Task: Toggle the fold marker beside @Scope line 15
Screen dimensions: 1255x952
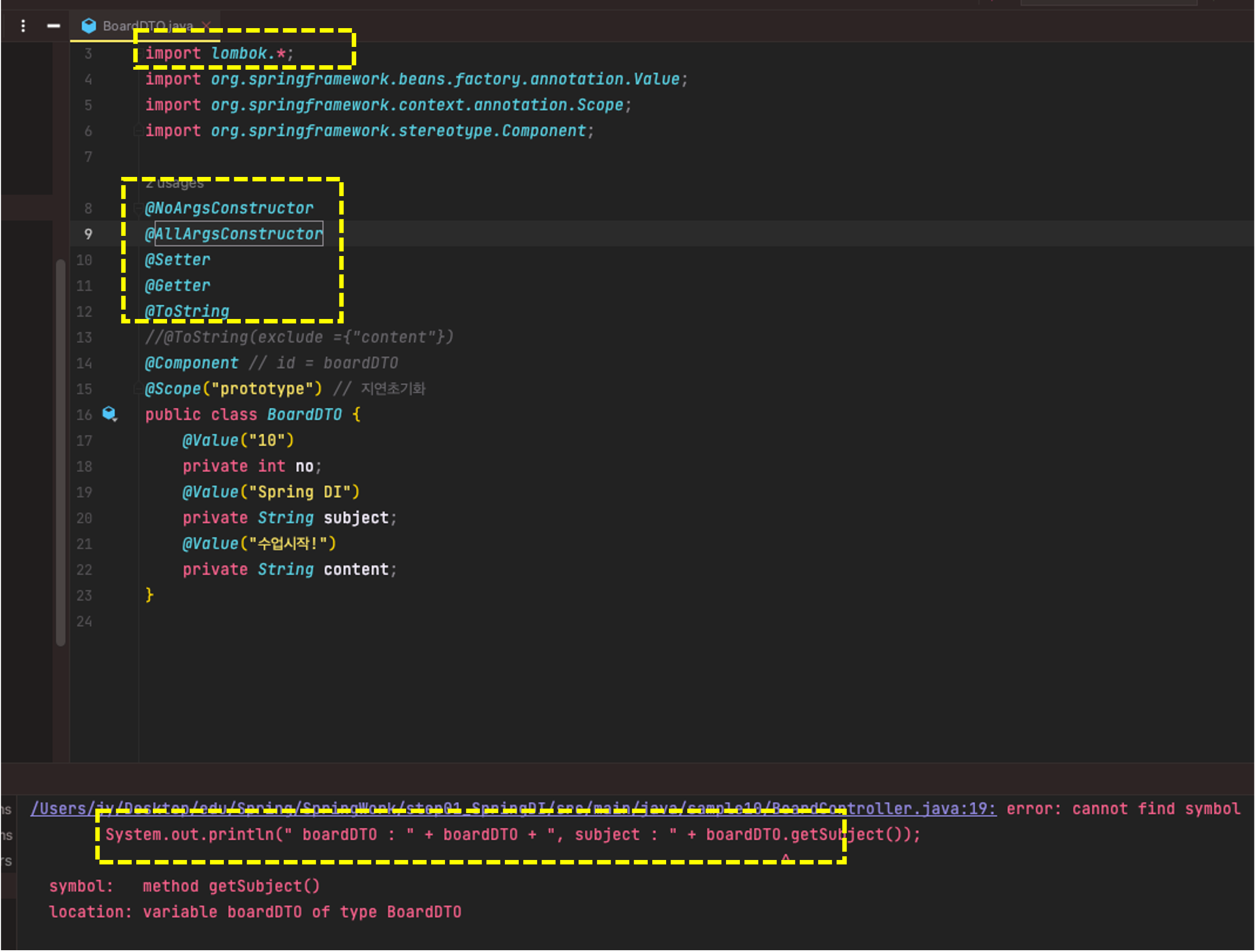Action: [x=138, y=389]
